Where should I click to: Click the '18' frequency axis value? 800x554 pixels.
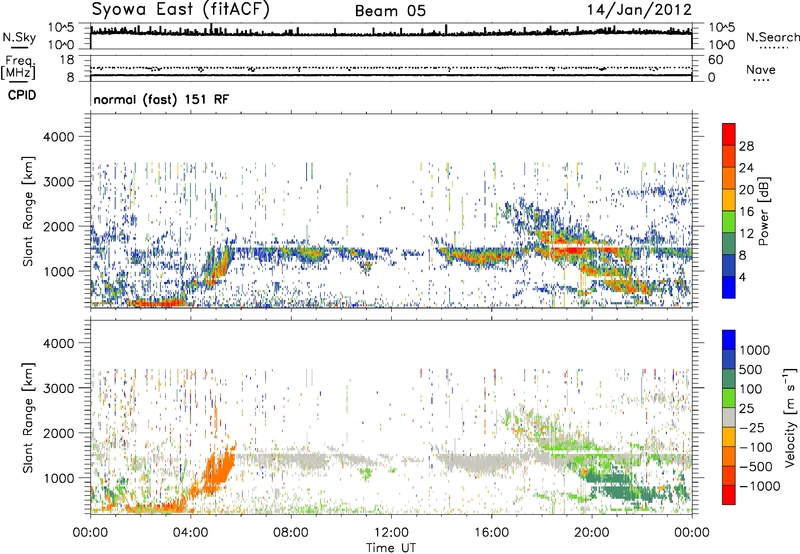coord(67,60)
